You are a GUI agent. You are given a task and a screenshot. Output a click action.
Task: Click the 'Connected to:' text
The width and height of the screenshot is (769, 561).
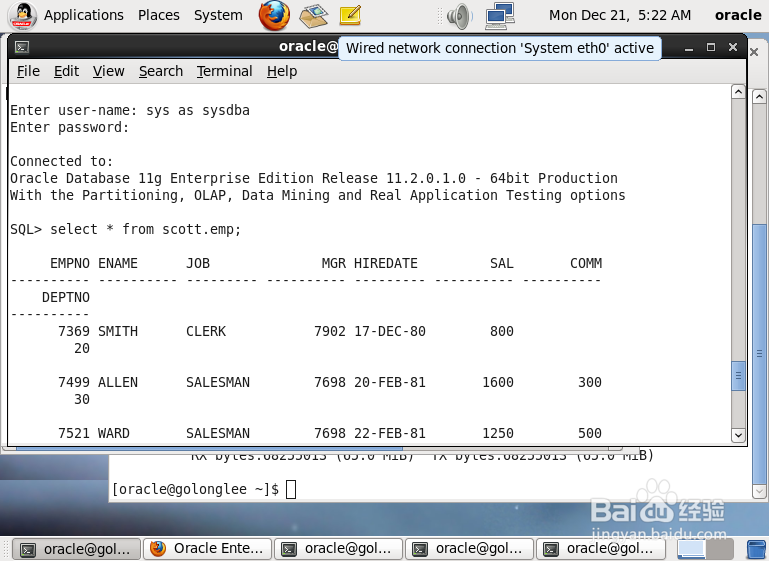point(61,161)
